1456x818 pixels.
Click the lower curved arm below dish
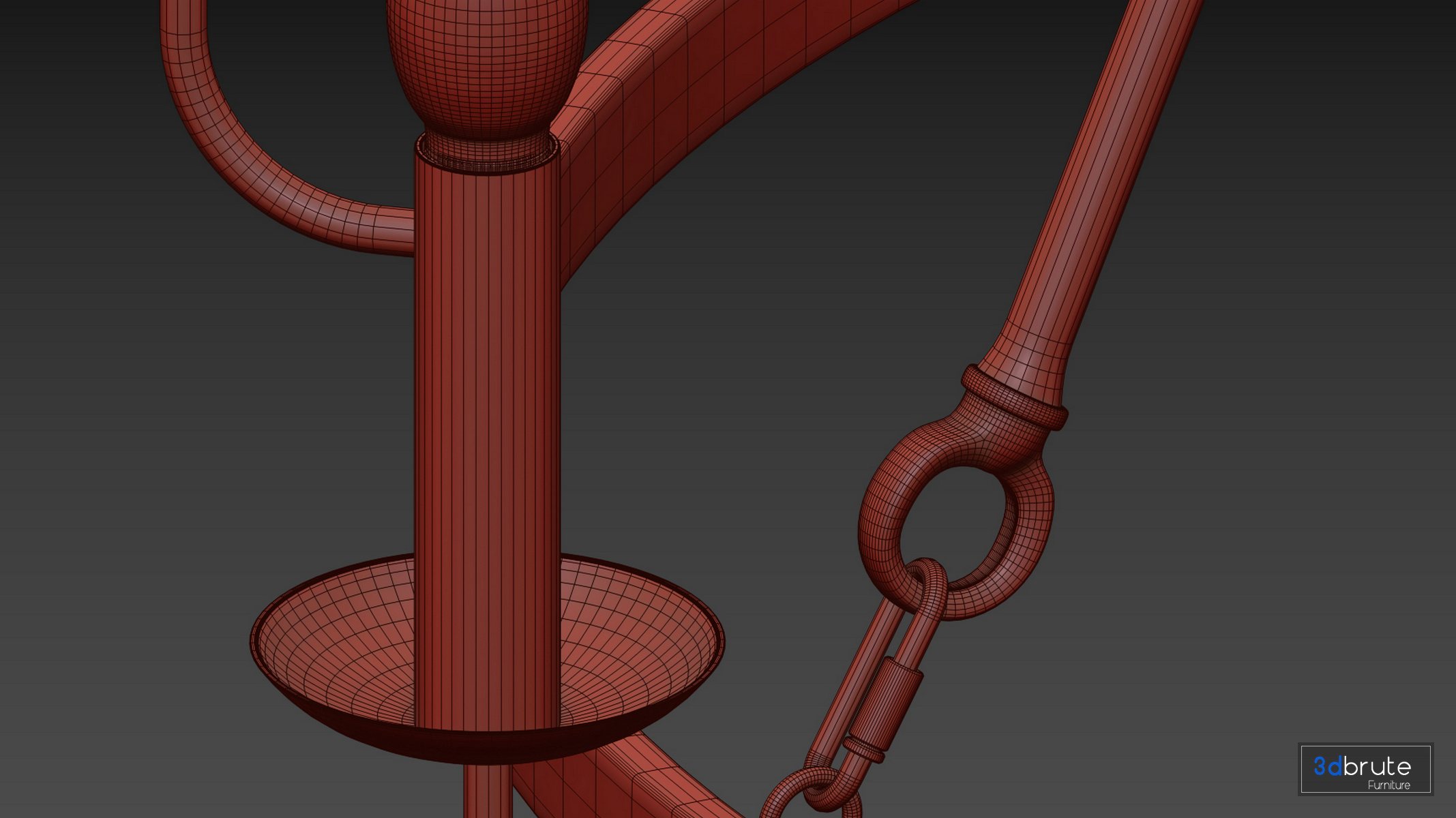[x=634, y=784]
